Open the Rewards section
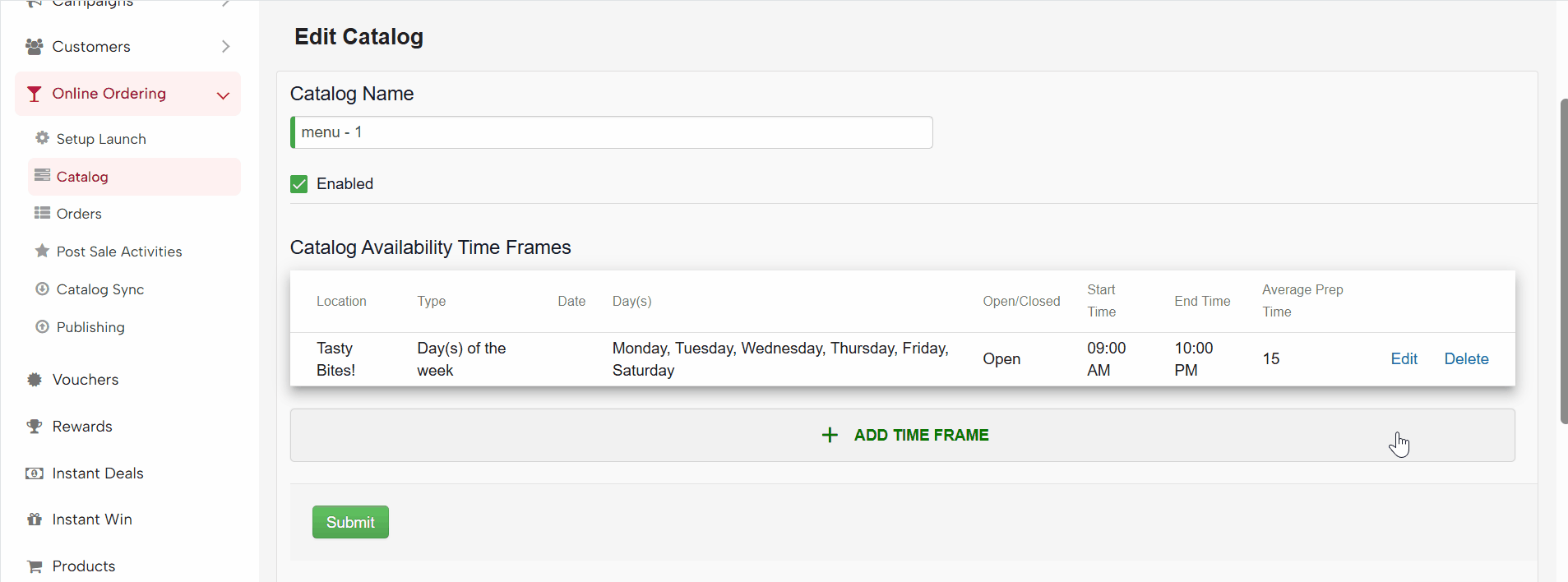Viewport: 1568px width, 582px height. point(82,427)
